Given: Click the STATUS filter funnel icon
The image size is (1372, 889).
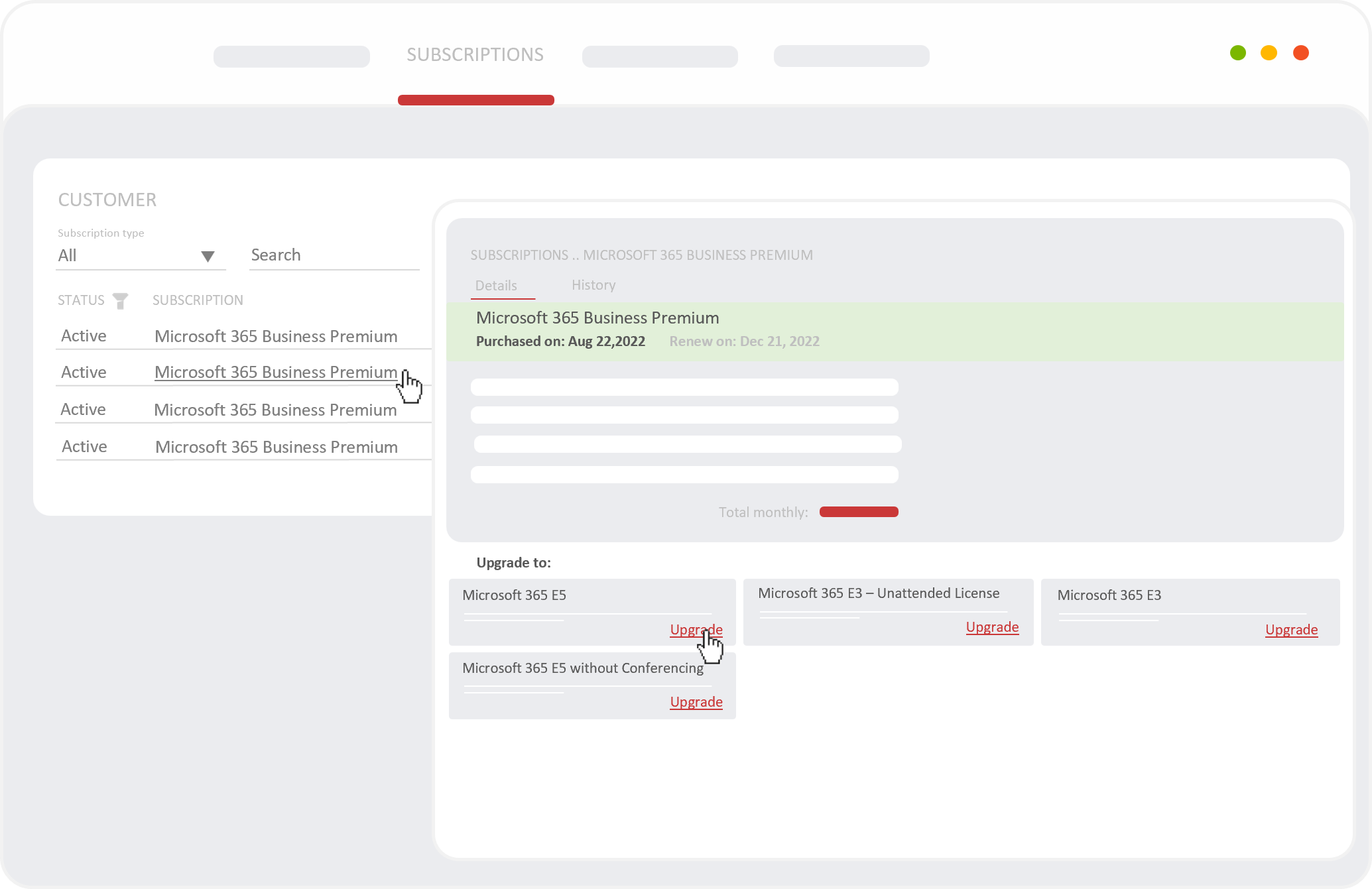Looking at the screenshot, I should 120,301.
